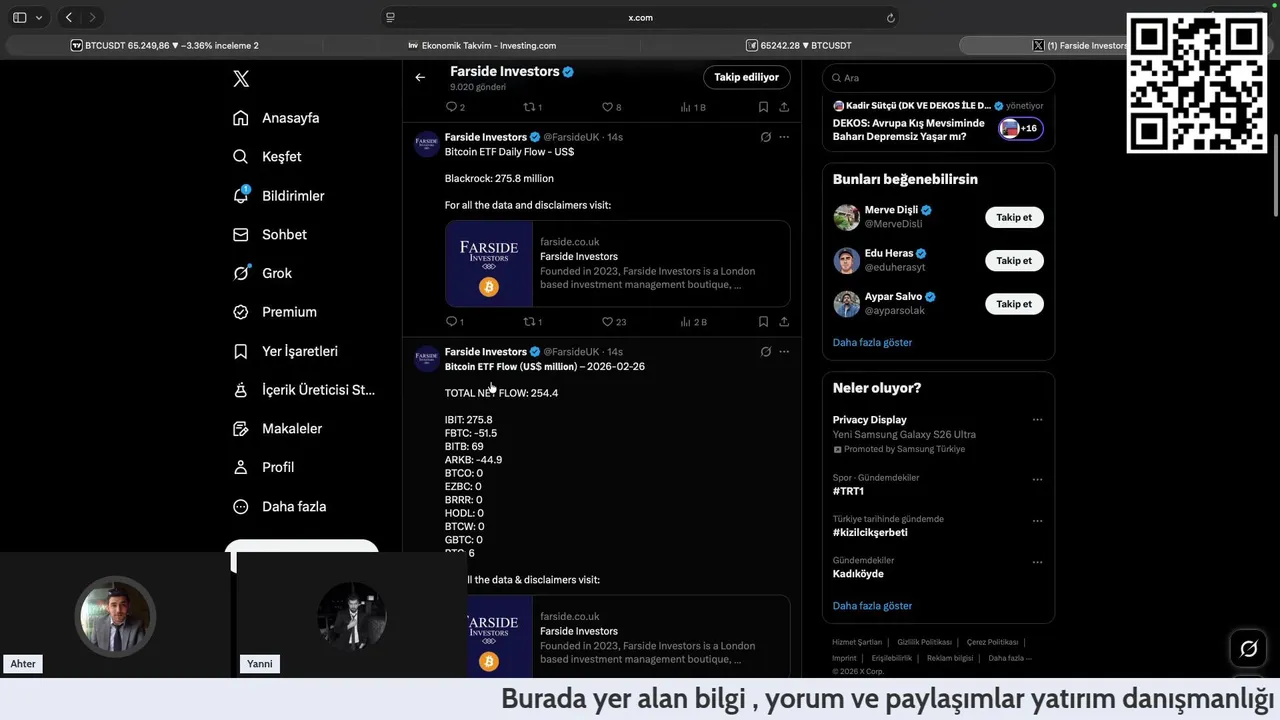
Task: Open more options for #TRT1 trend
Action: pos(1037,479)
